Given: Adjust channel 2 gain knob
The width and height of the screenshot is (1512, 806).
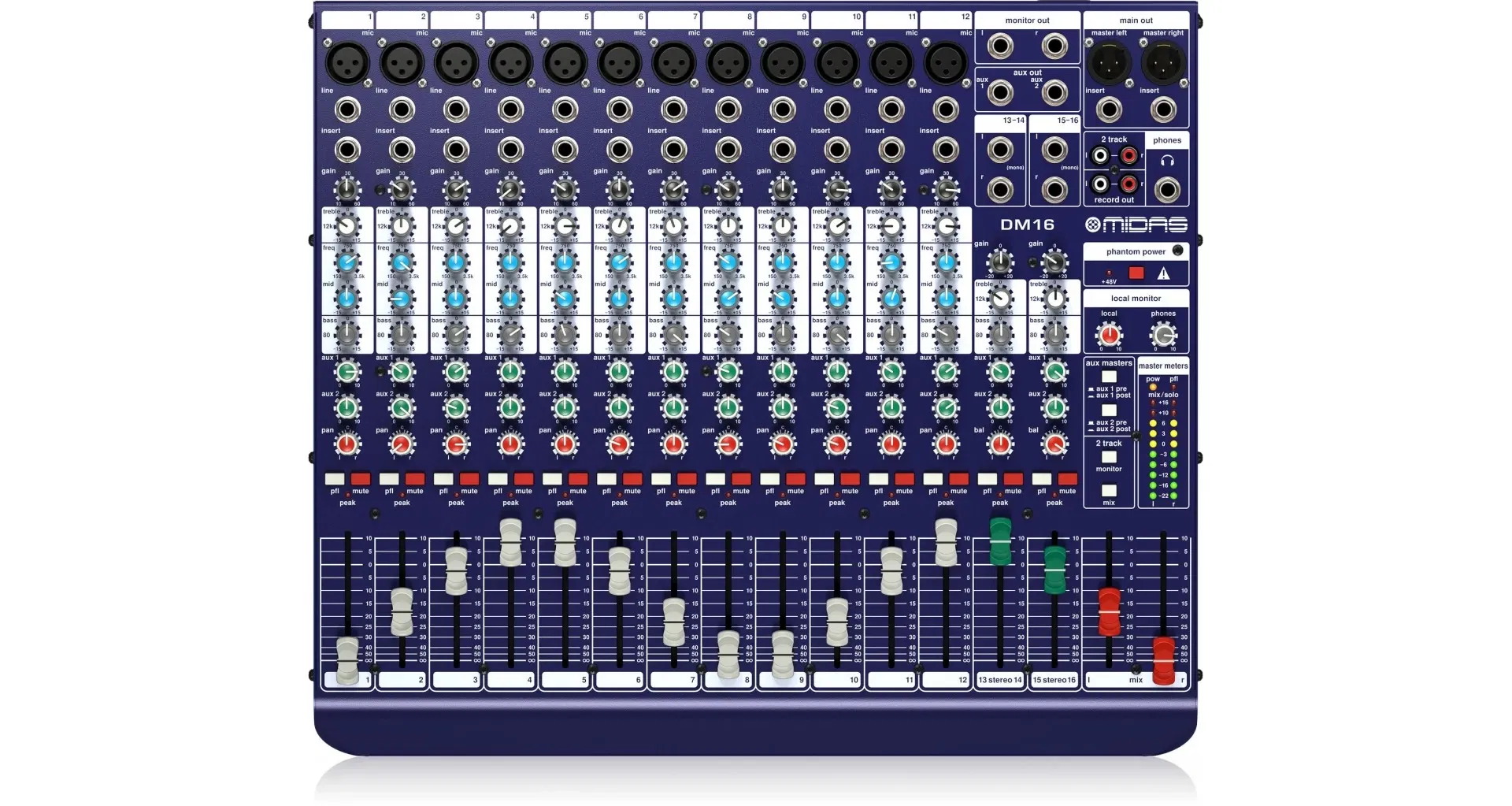Looking at the screenshot, I should (401, 189).
